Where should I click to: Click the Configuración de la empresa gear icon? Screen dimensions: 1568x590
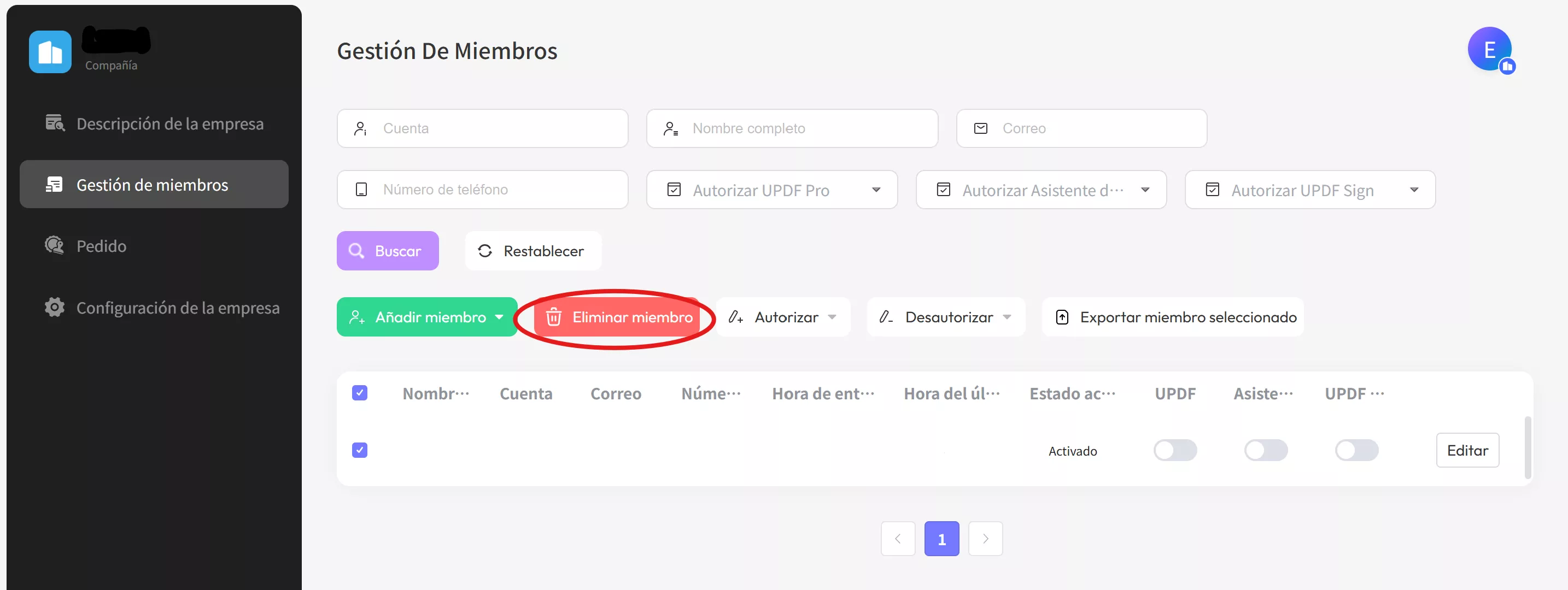pos(55,307)
